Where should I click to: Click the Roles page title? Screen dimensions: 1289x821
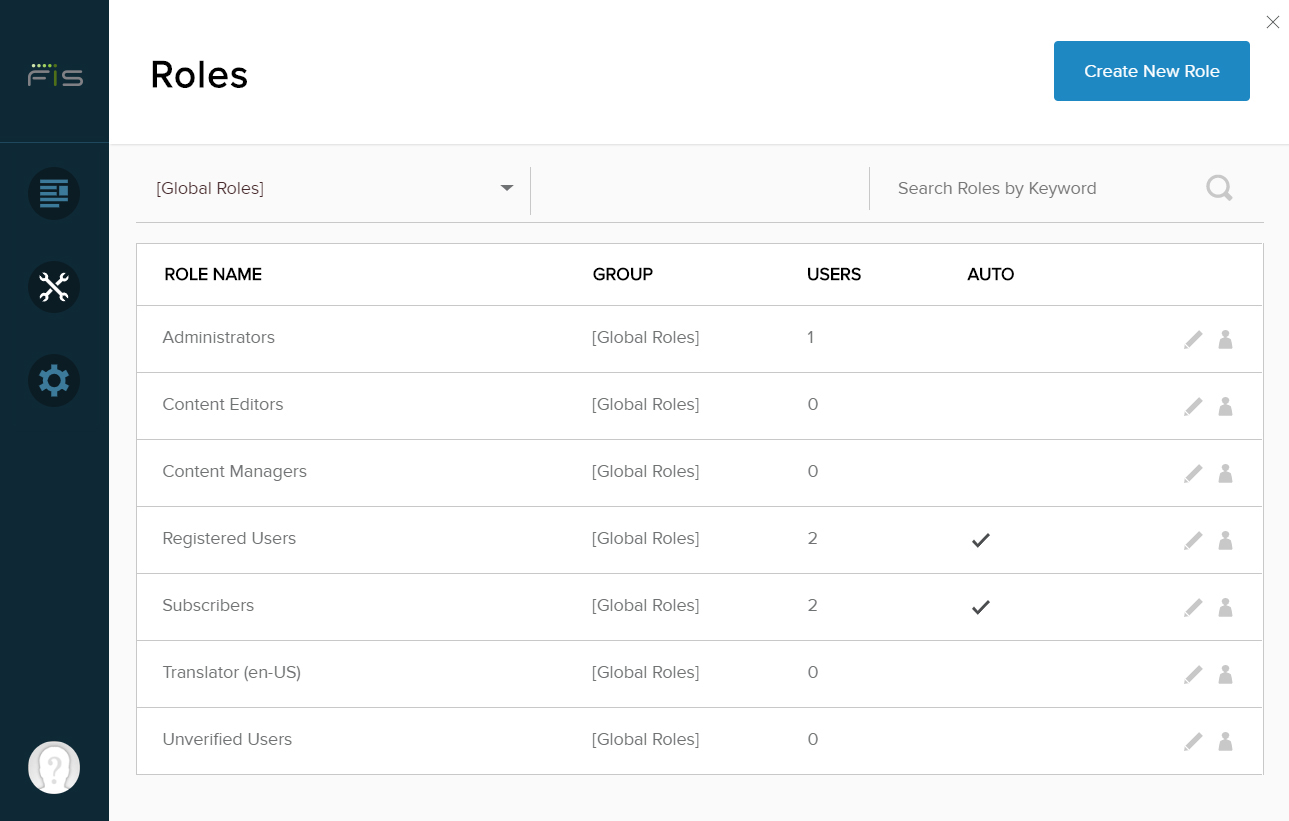tap(199, 75)
